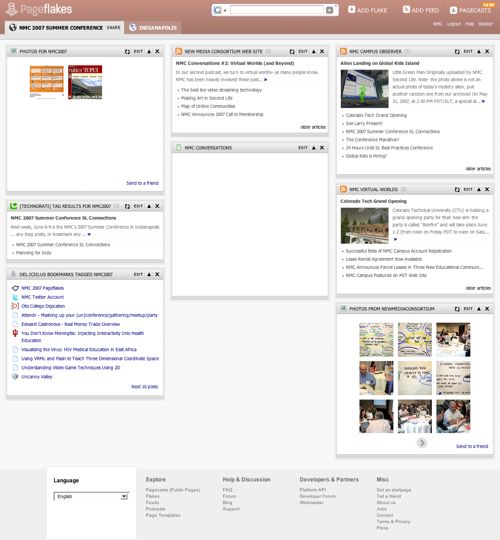Open the Alien Landing article thumbnail
Viewport: 500px width, 540px height.
coord(364,89)
